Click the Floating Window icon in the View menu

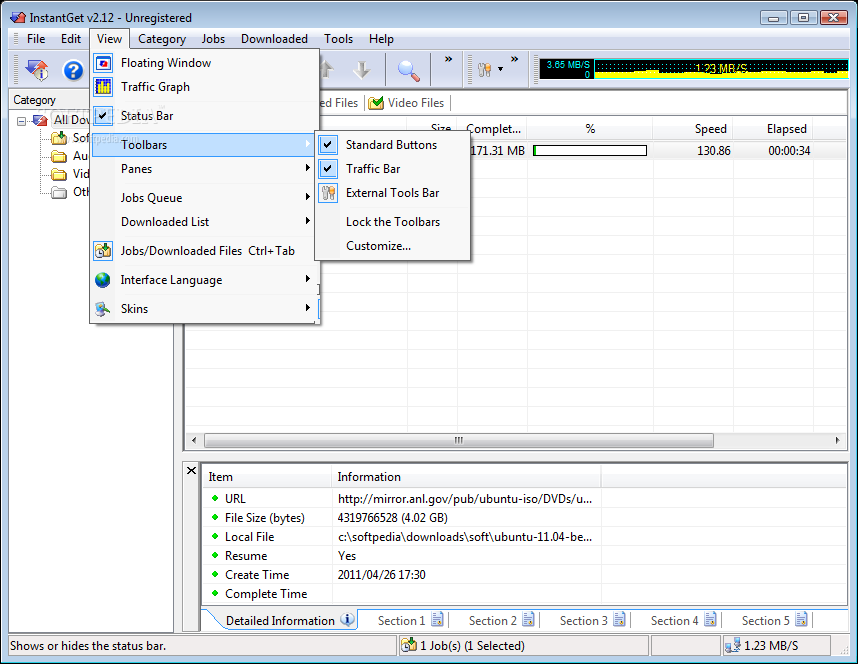103,63
